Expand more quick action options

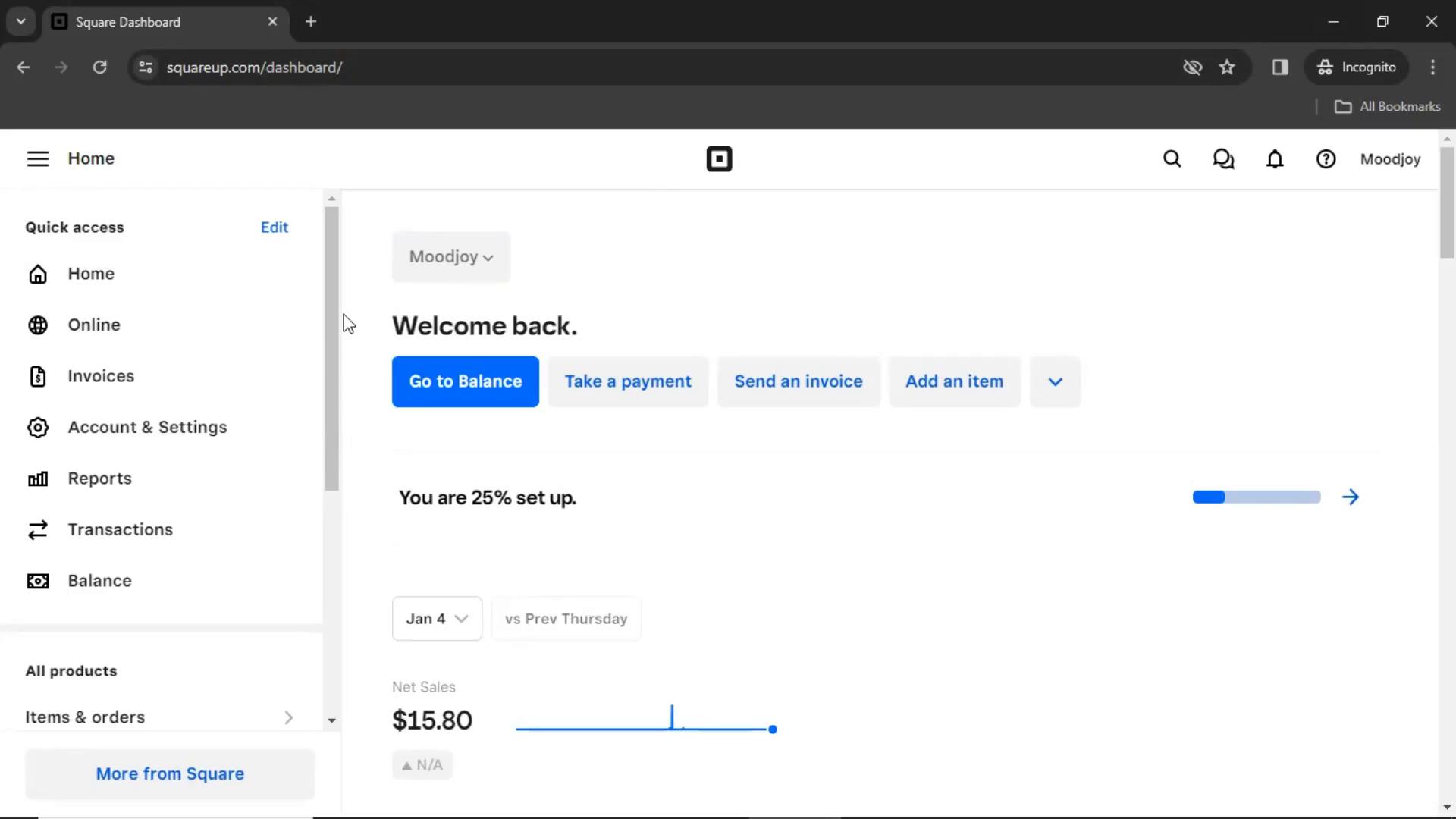tap(1054, 381)
